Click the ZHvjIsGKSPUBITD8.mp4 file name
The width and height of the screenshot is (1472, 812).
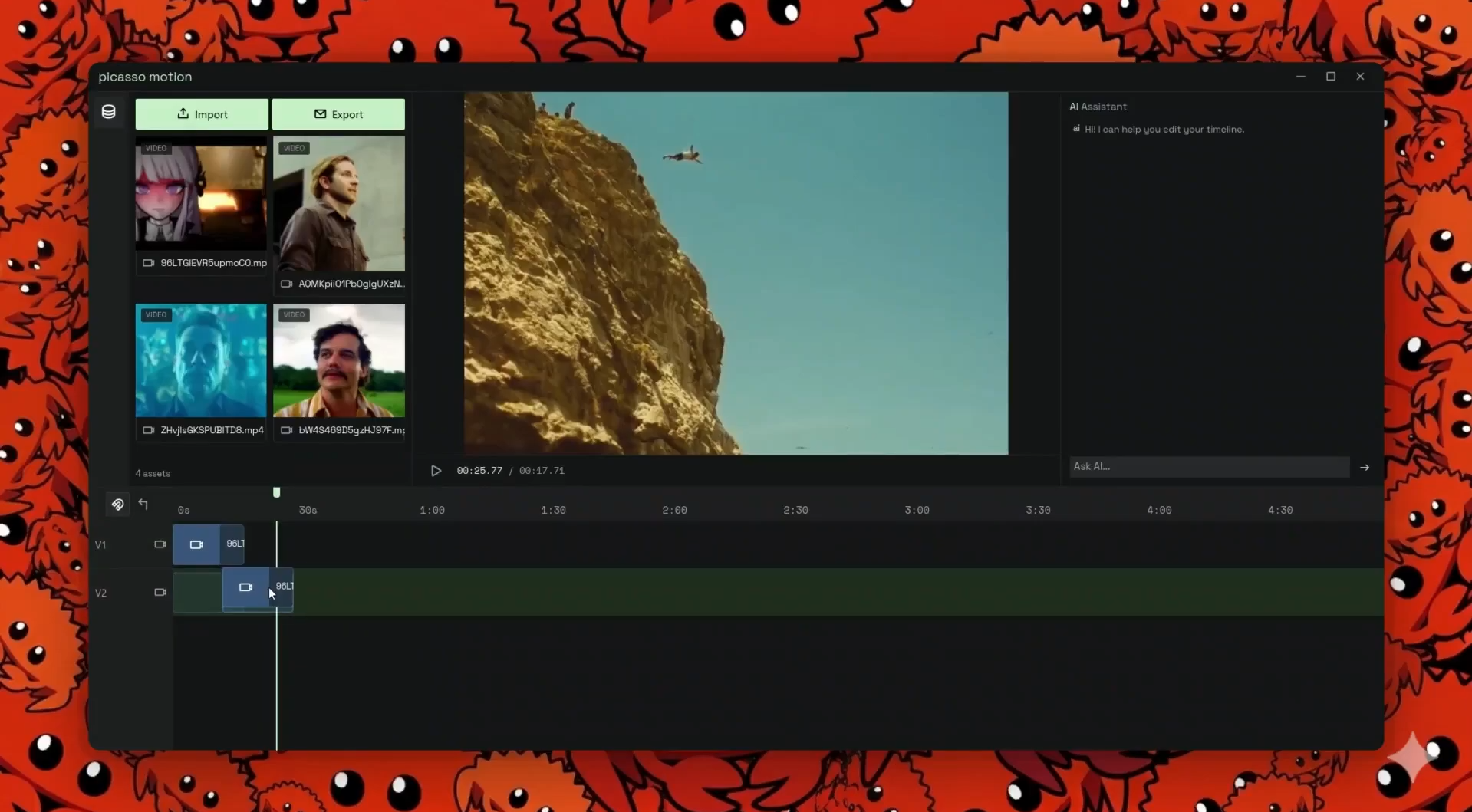212,430
